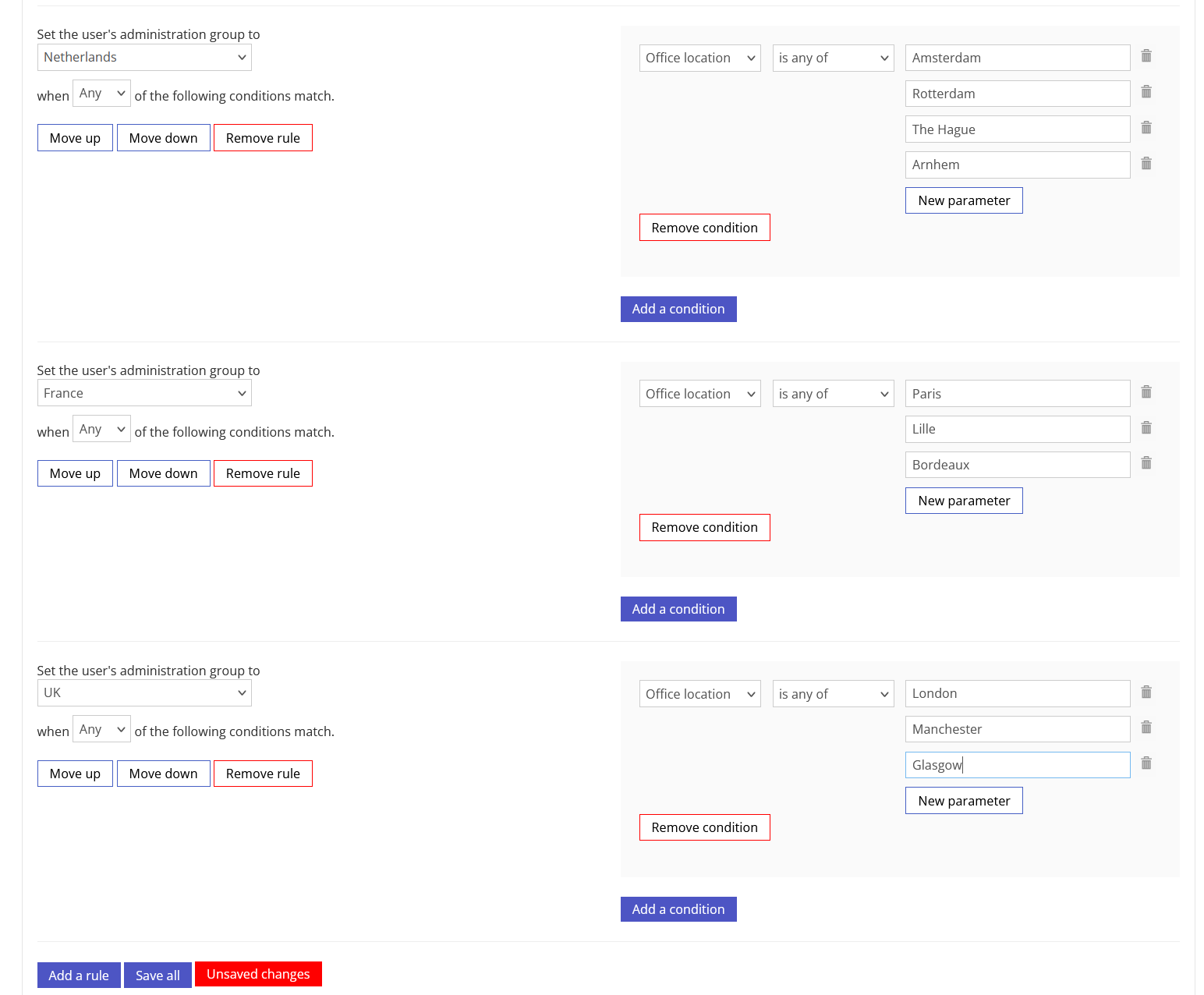1204x995 pixels.
Task: Delete the Manchester parameter with the trash icon
Action: (x=1146, y=728)
